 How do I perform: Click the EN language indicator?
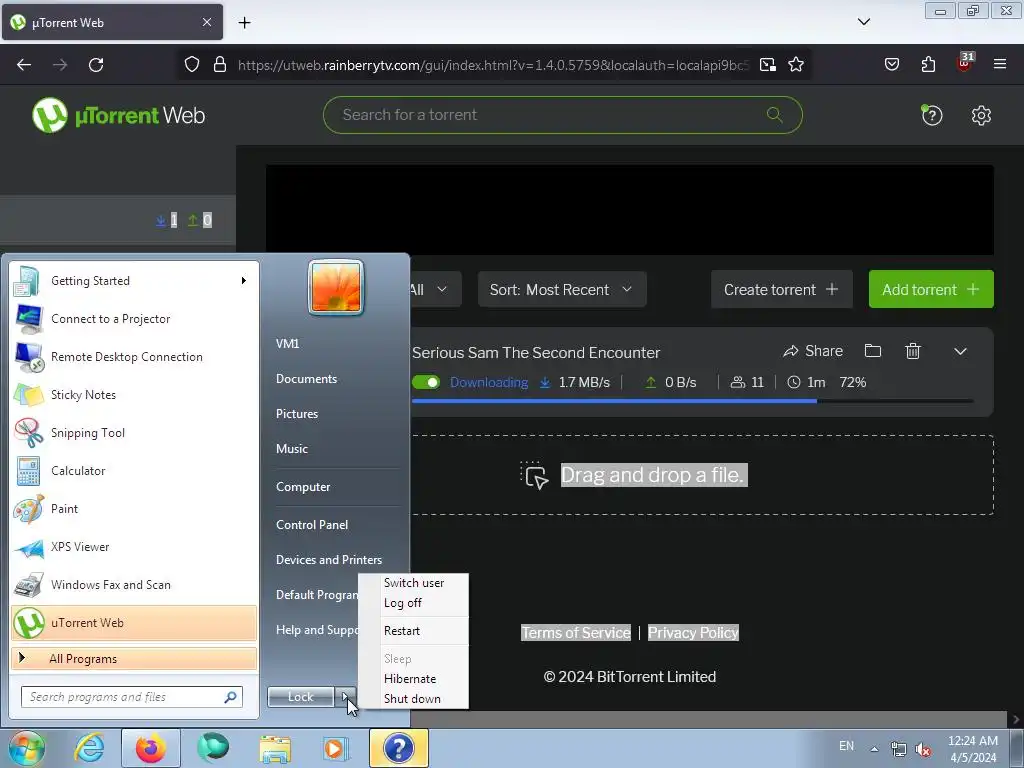(x=846, y=746)
